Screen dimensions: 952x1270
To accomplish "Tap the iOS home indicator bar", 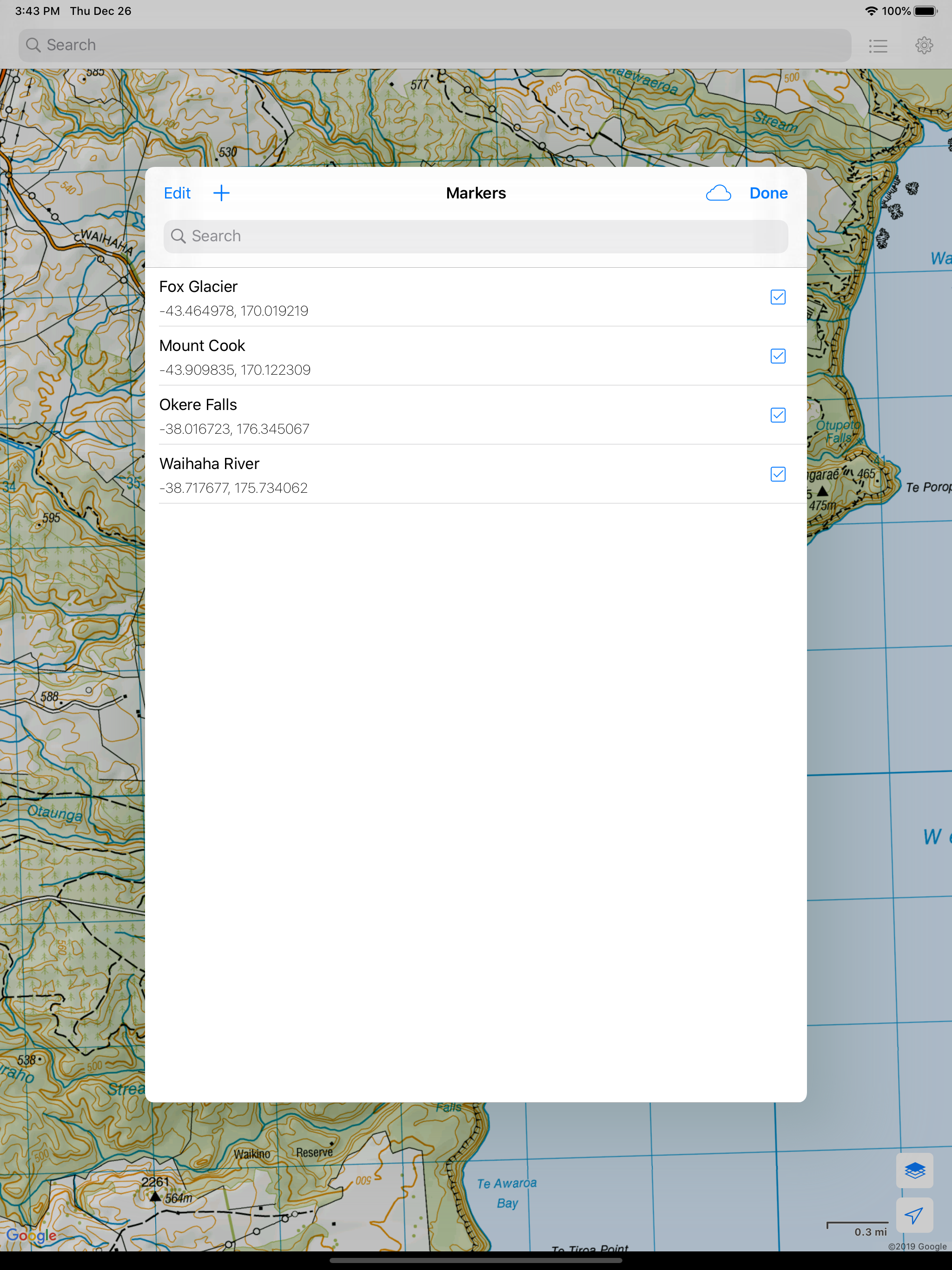I will 476,1261.
